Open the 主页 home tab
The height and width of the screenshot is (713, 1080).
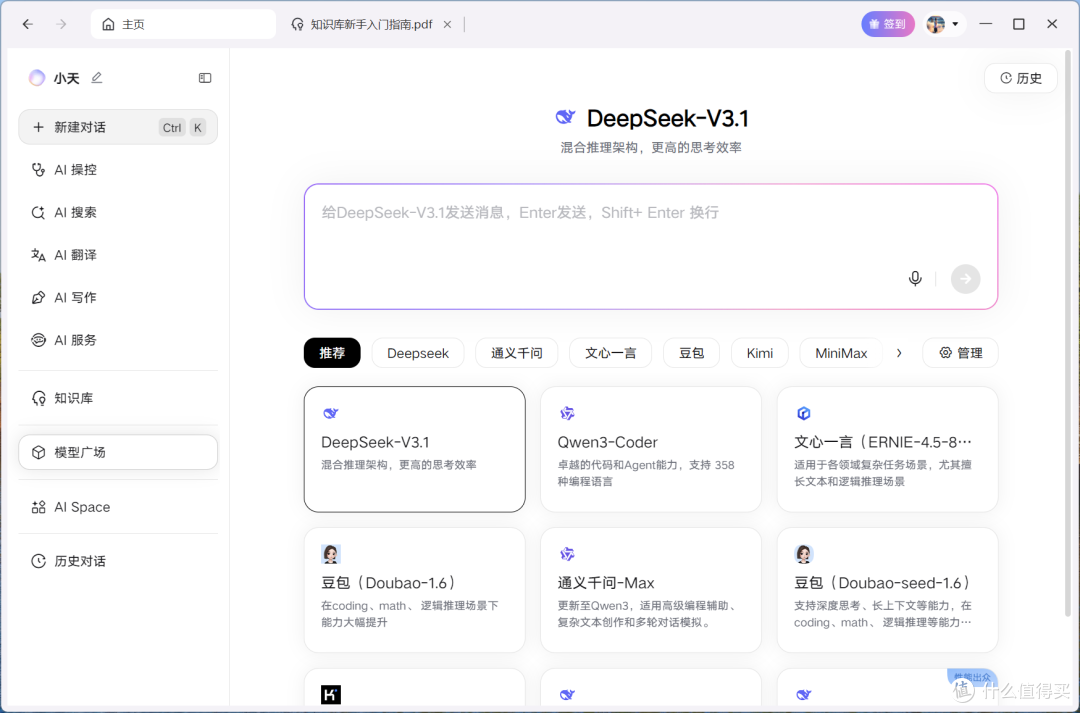(x=183, y=24)
